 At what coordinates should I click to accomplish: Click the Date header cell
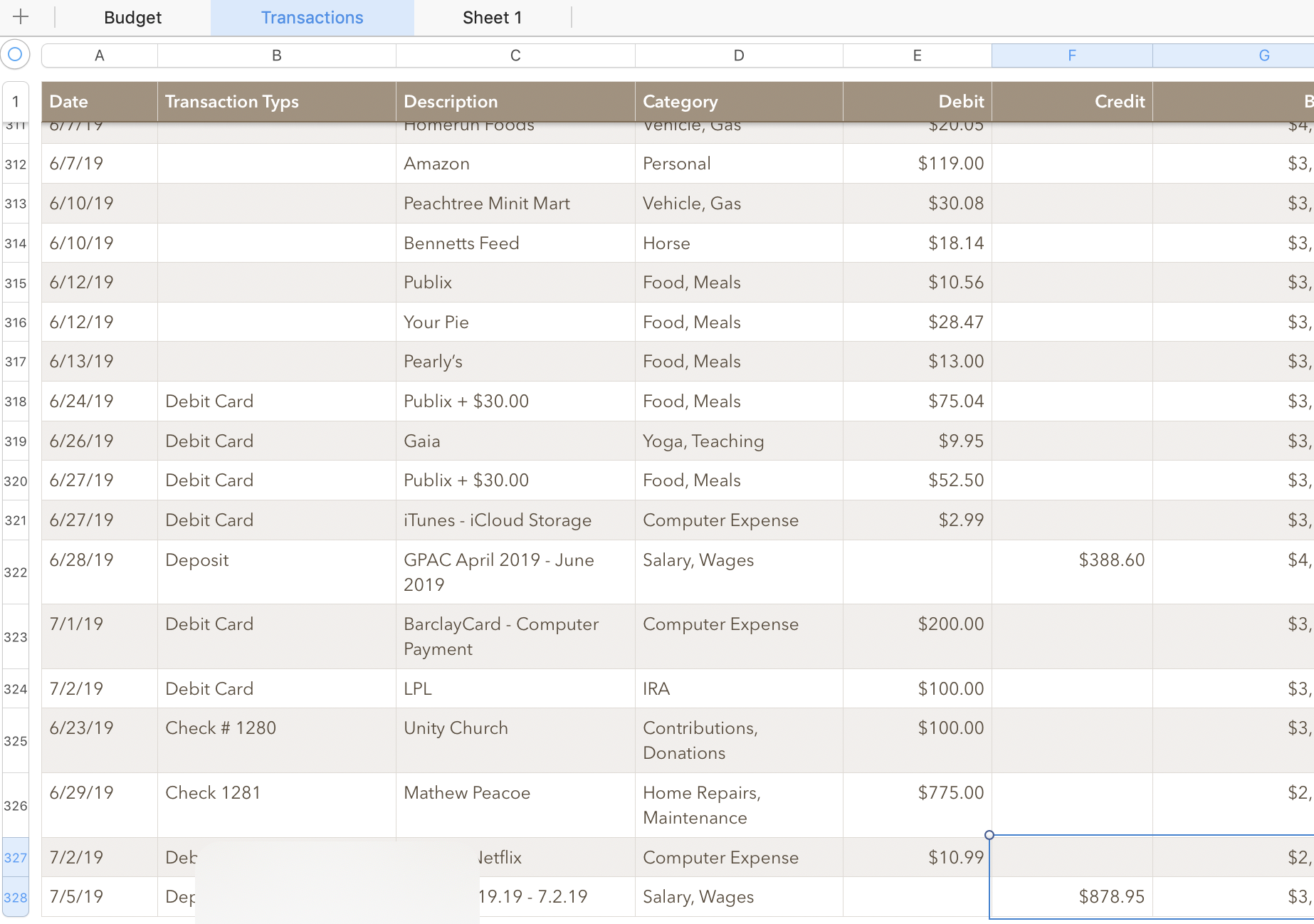coord(100,102)
